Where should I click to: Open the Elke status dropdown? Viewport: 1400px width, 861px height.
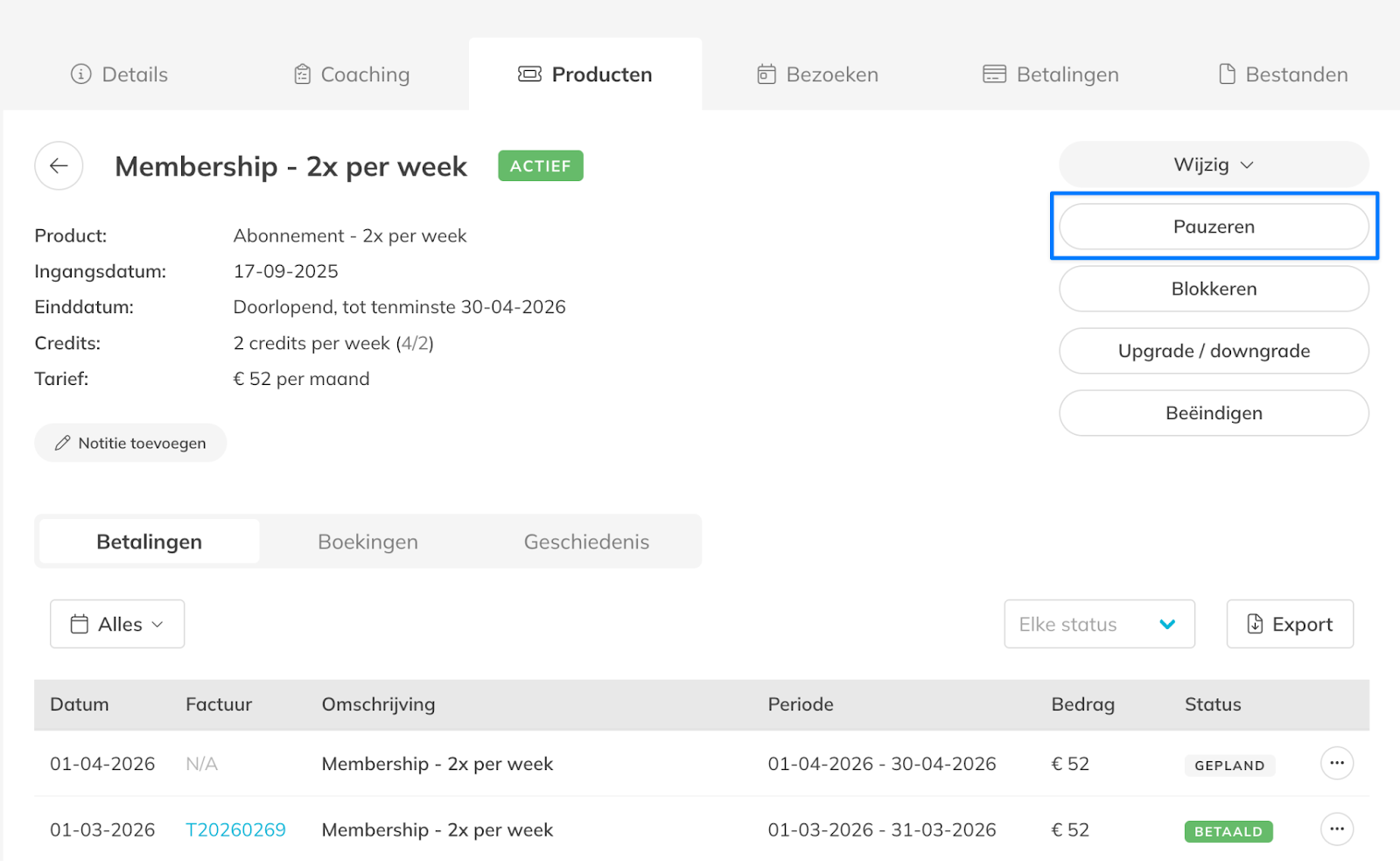(x=1098, y=624)
